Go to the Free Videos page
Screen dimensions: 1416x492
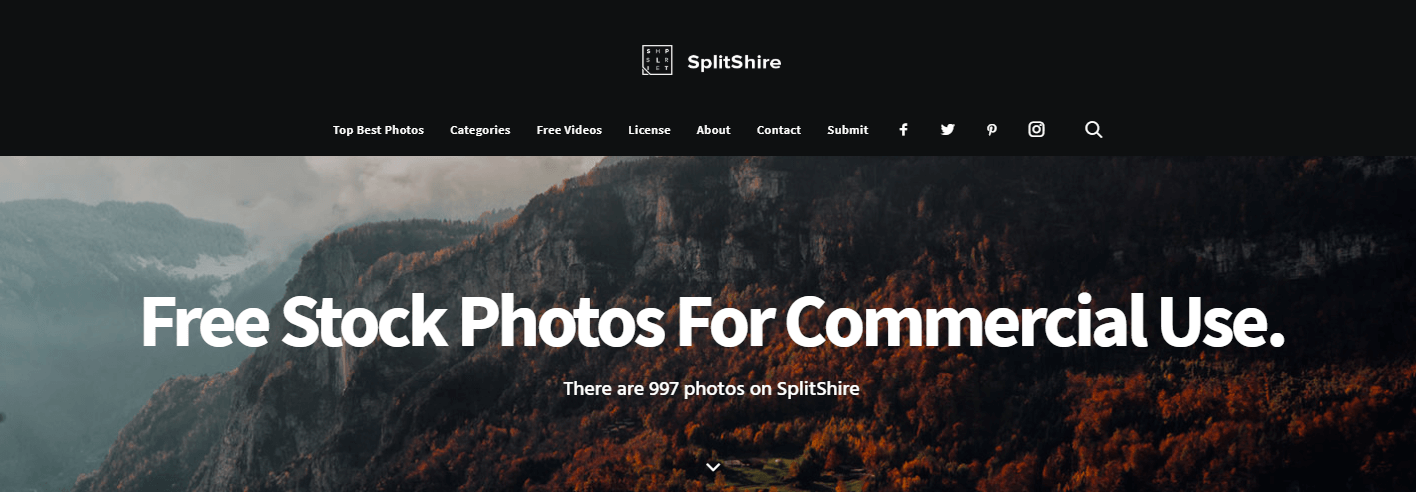click(x=569, y=130)
